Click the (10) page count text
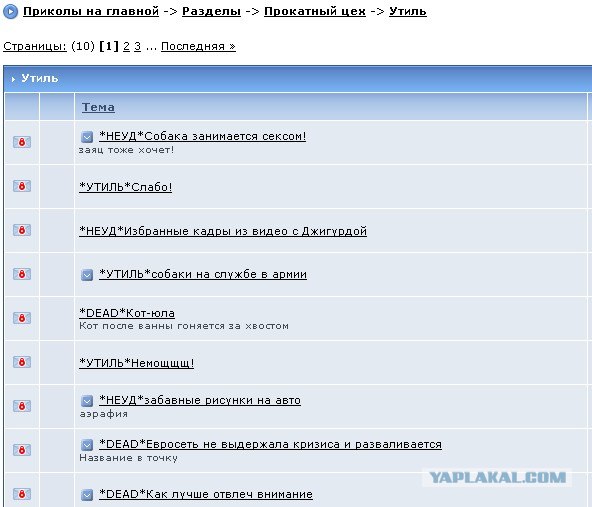This screenshot has height=507, width=592. (83, 46)
